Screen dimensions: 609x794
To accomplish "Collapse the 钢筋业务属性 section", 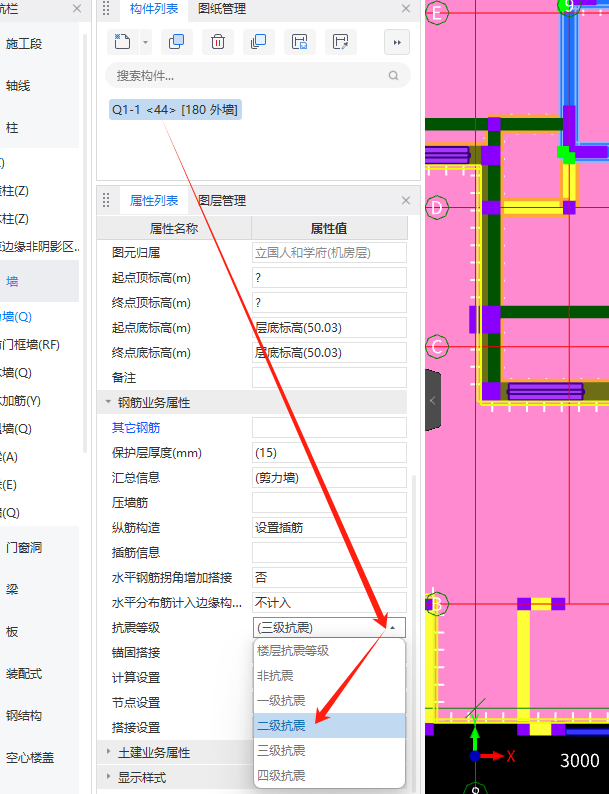I will click(108, 402).
